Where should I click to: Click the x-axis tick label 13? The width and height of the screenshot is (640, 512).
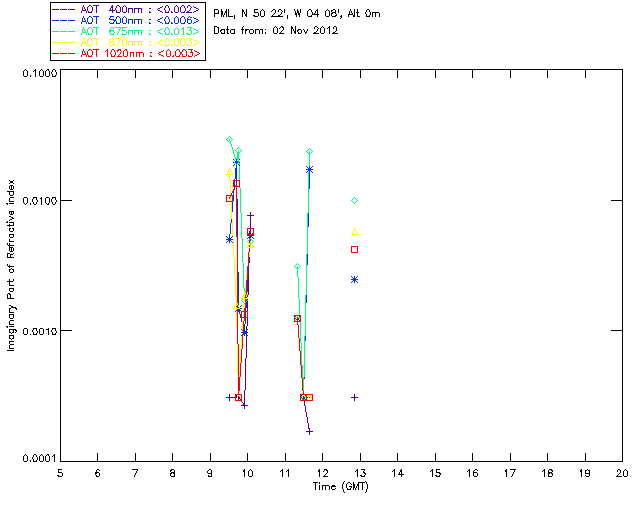(360, 473)
